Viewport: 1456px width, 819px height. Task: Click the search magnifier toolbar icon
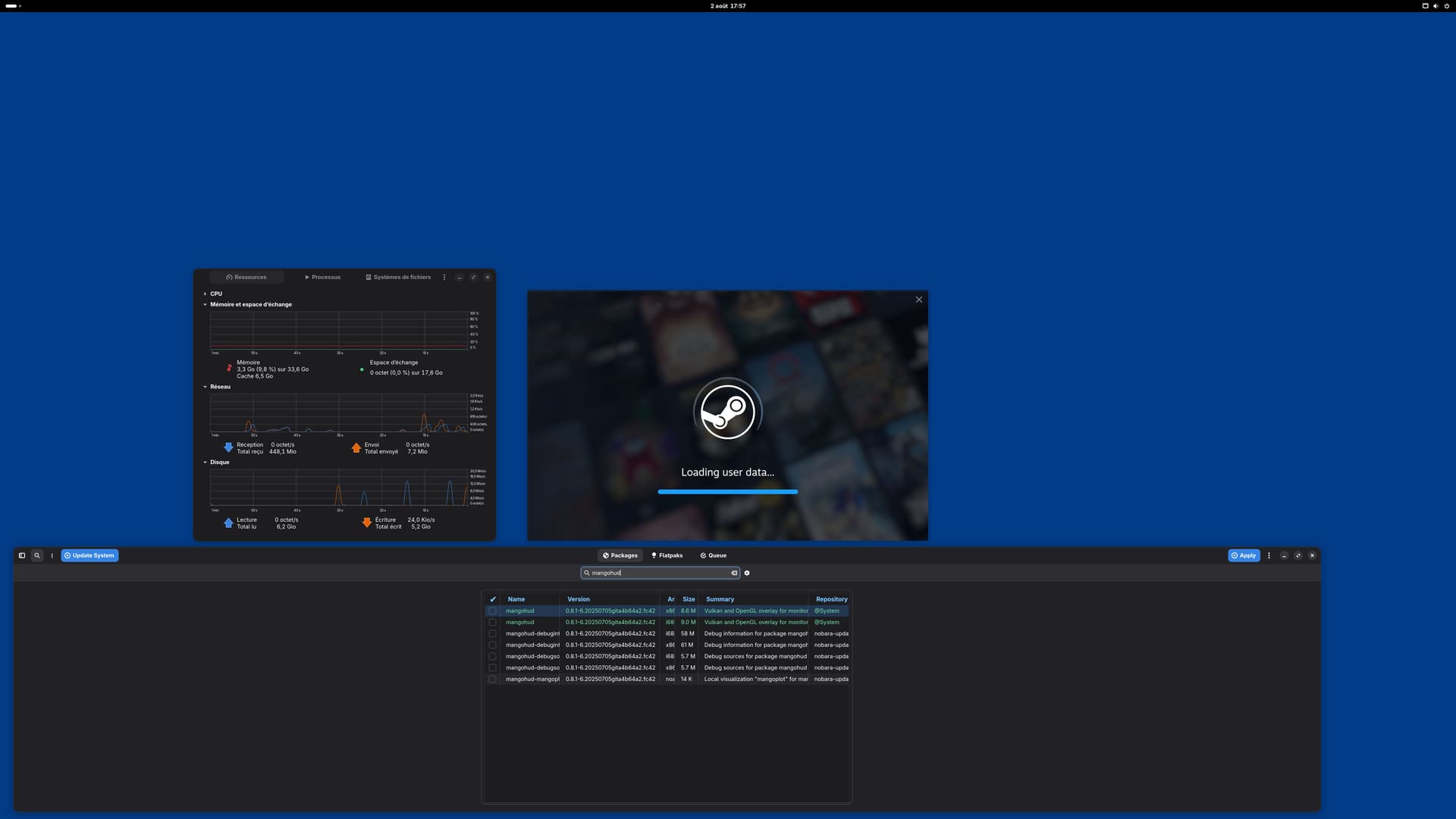pyautogui.click(x=36, y=555)
